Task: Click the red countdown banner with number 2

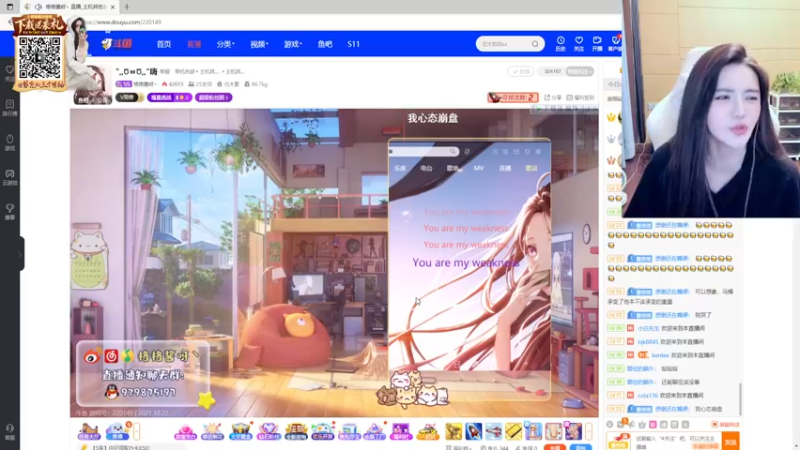Action: 513,97
